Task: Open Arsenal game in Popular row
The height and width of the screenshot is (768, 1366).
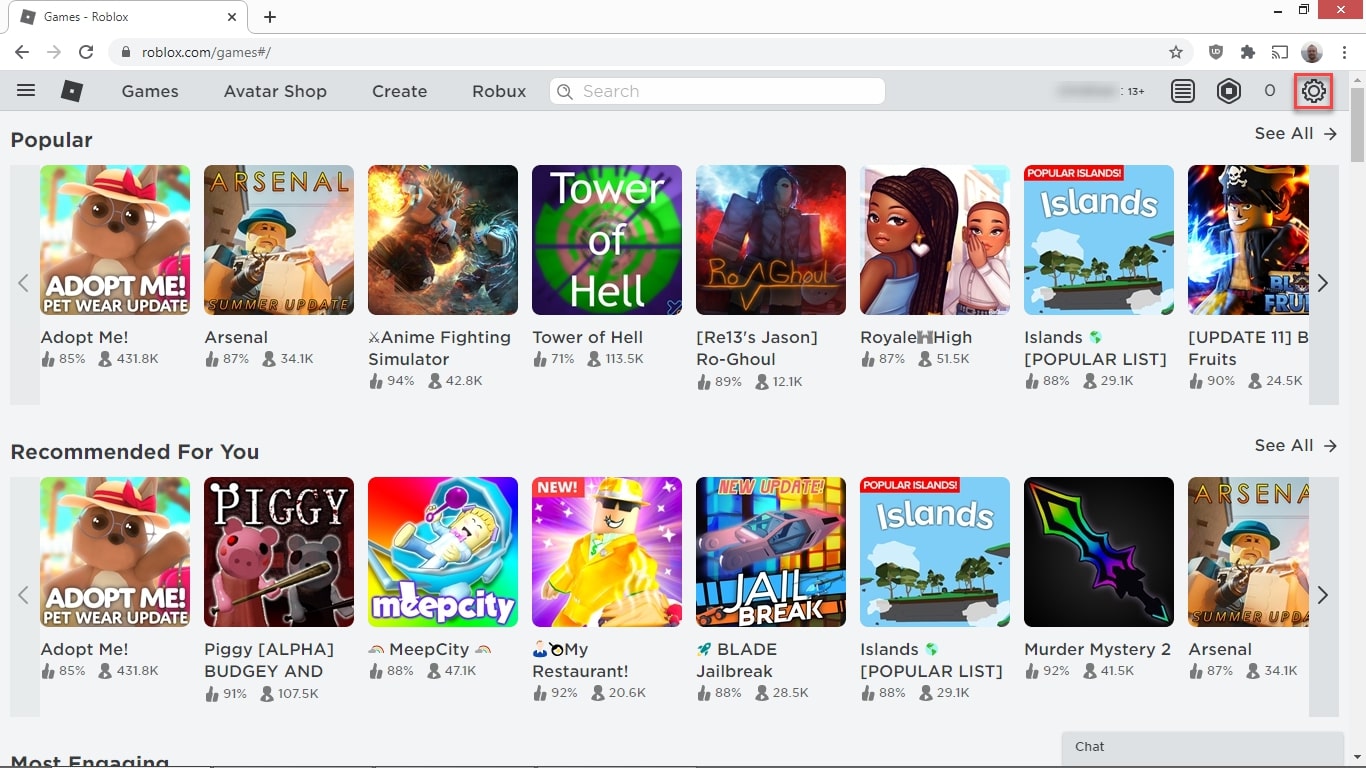Action: click(279, 240)
